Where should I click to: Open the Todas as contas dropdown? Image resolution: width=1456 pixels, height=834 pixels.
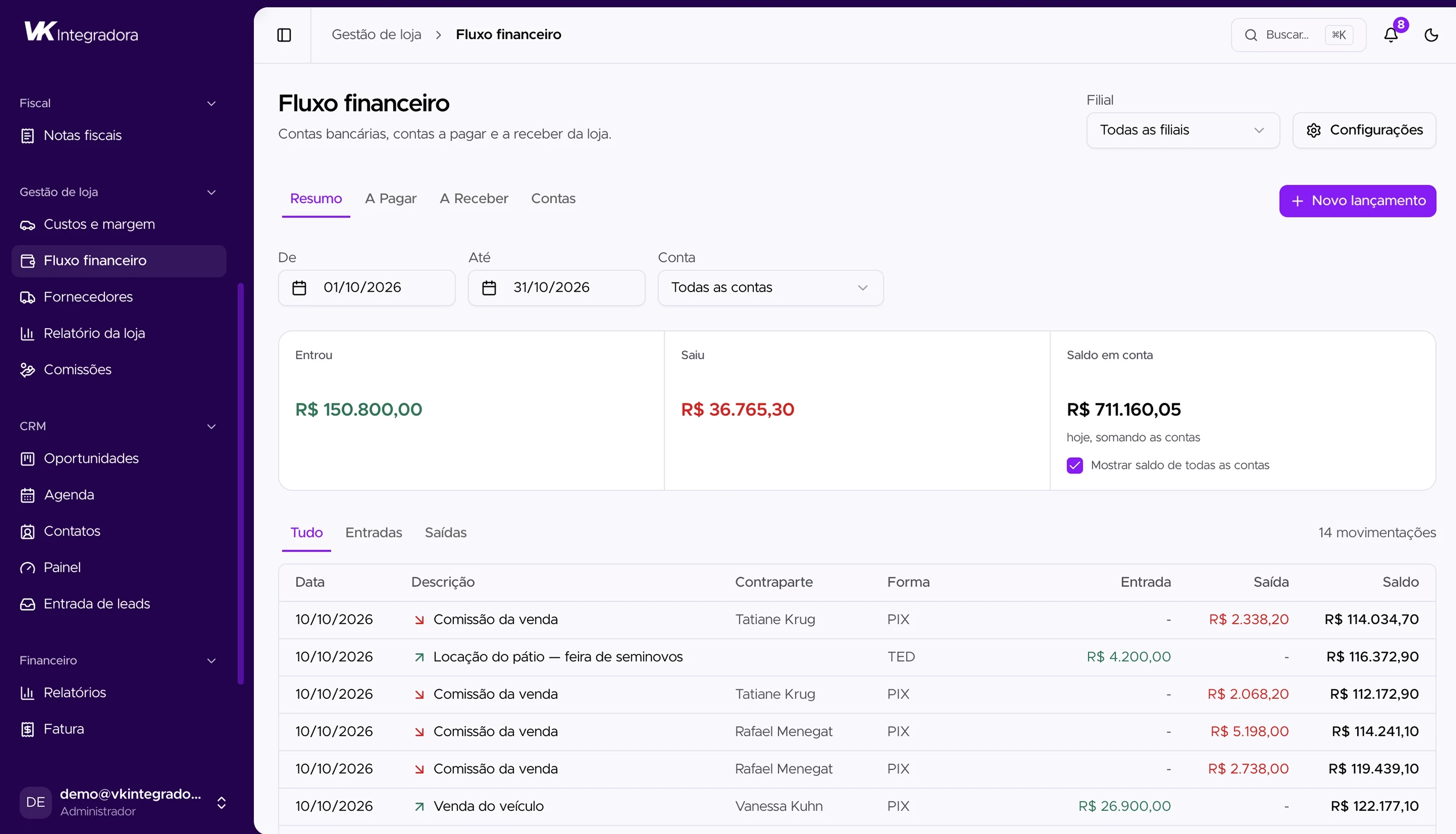point(770,288)
